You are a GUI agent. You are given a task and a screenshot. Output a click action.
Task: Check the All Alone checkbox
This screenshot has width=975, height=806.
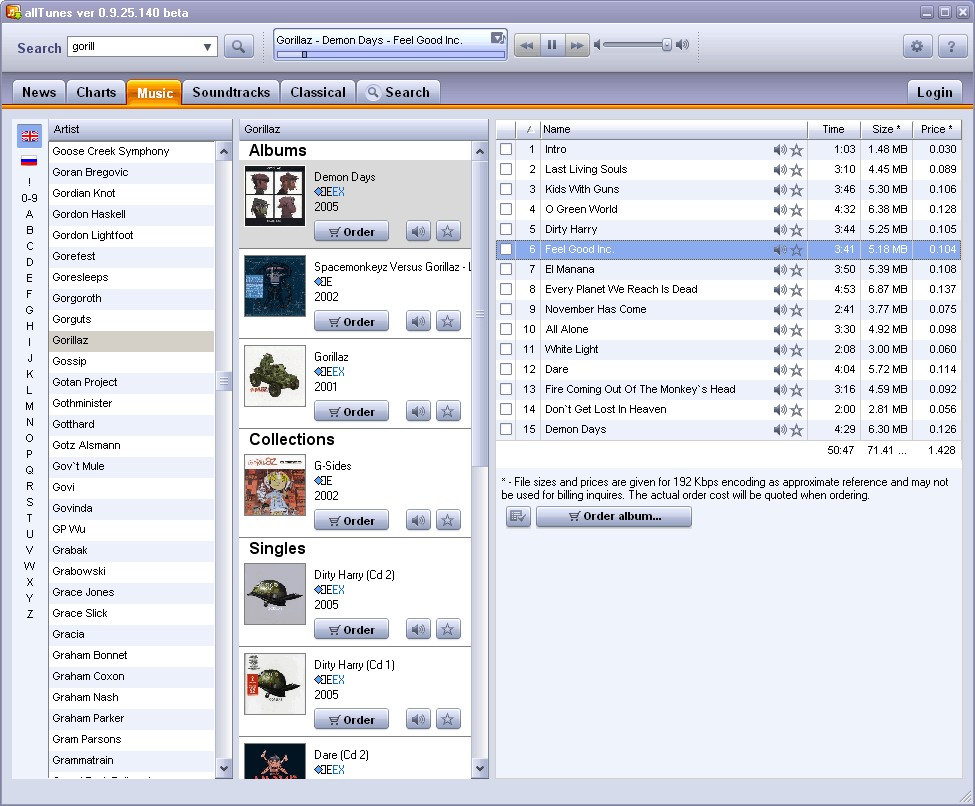pos(506,329)
